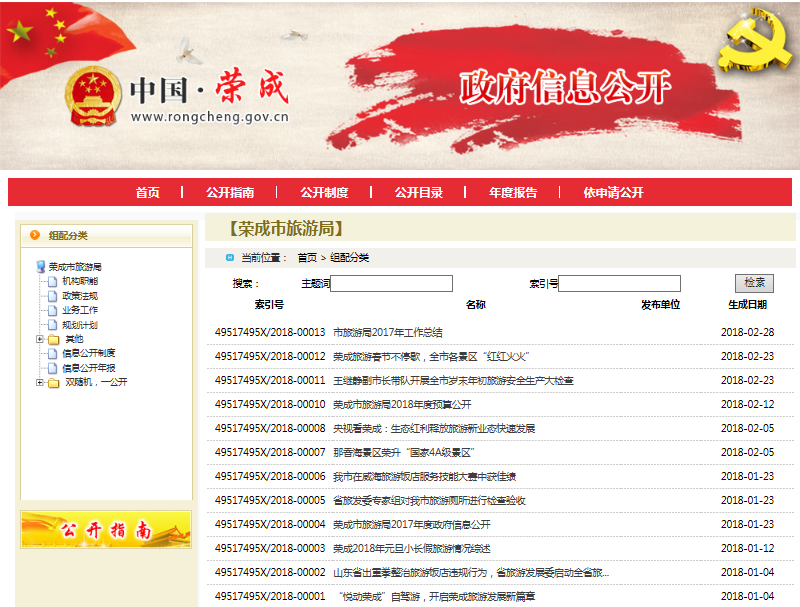Open 业务工作 in the category tree
Viewport: 800px width, 607px height.
coord(80,310)
